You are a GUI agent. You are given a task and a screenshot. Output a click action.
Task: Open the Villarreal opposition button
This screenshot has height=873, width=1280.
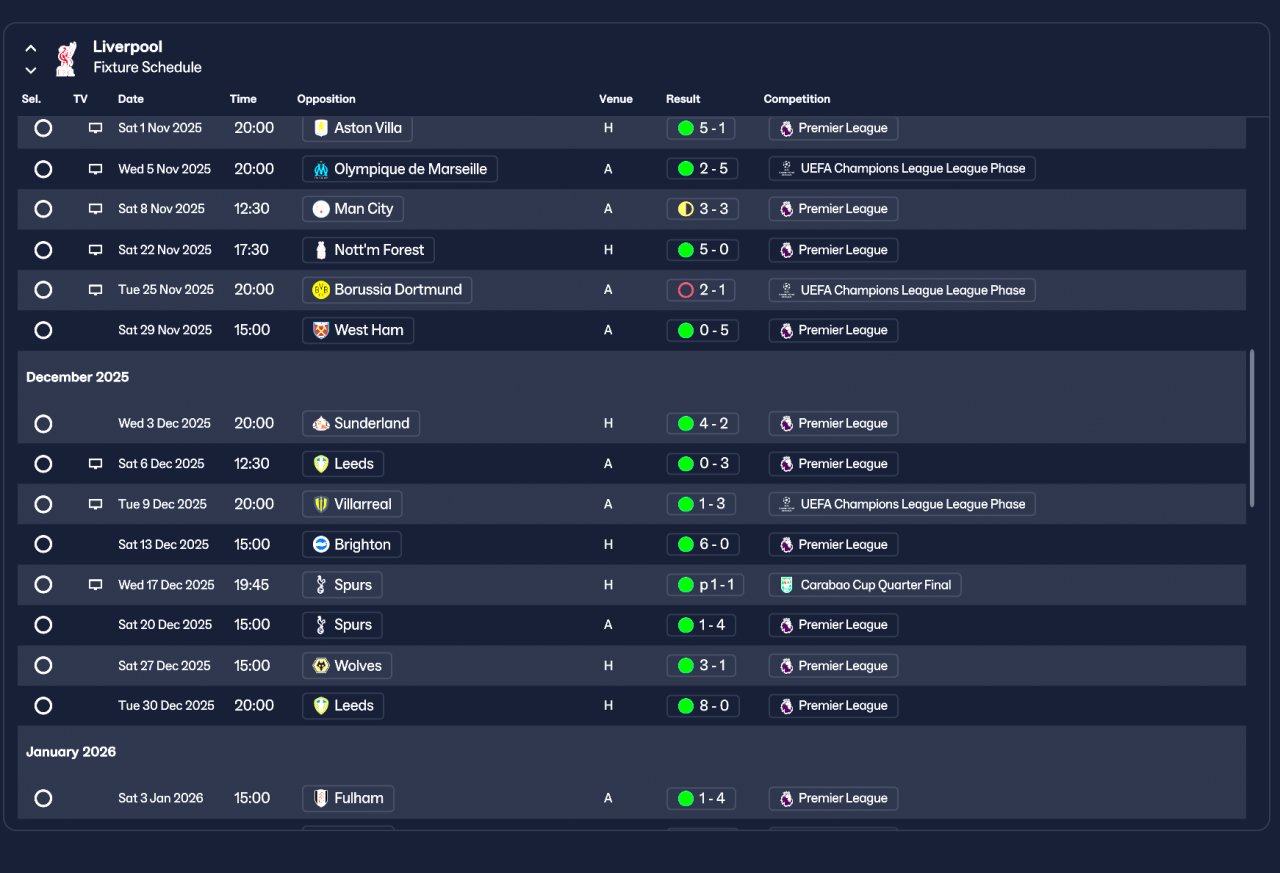click(x=352, y=504)
